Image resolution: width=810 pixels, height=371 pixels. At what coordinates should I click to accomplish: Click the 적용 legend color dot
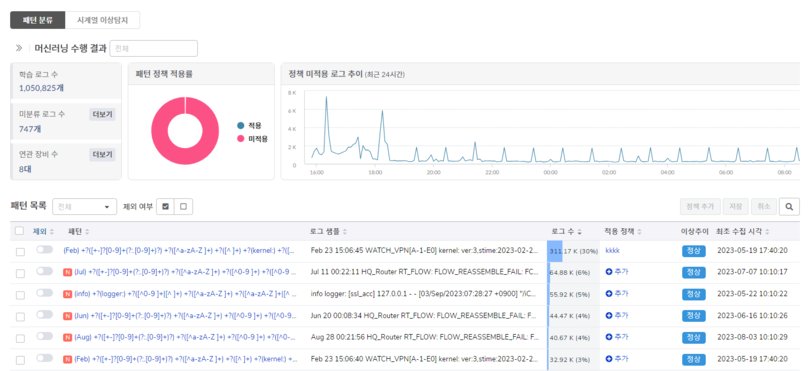(x=240, y=126)
